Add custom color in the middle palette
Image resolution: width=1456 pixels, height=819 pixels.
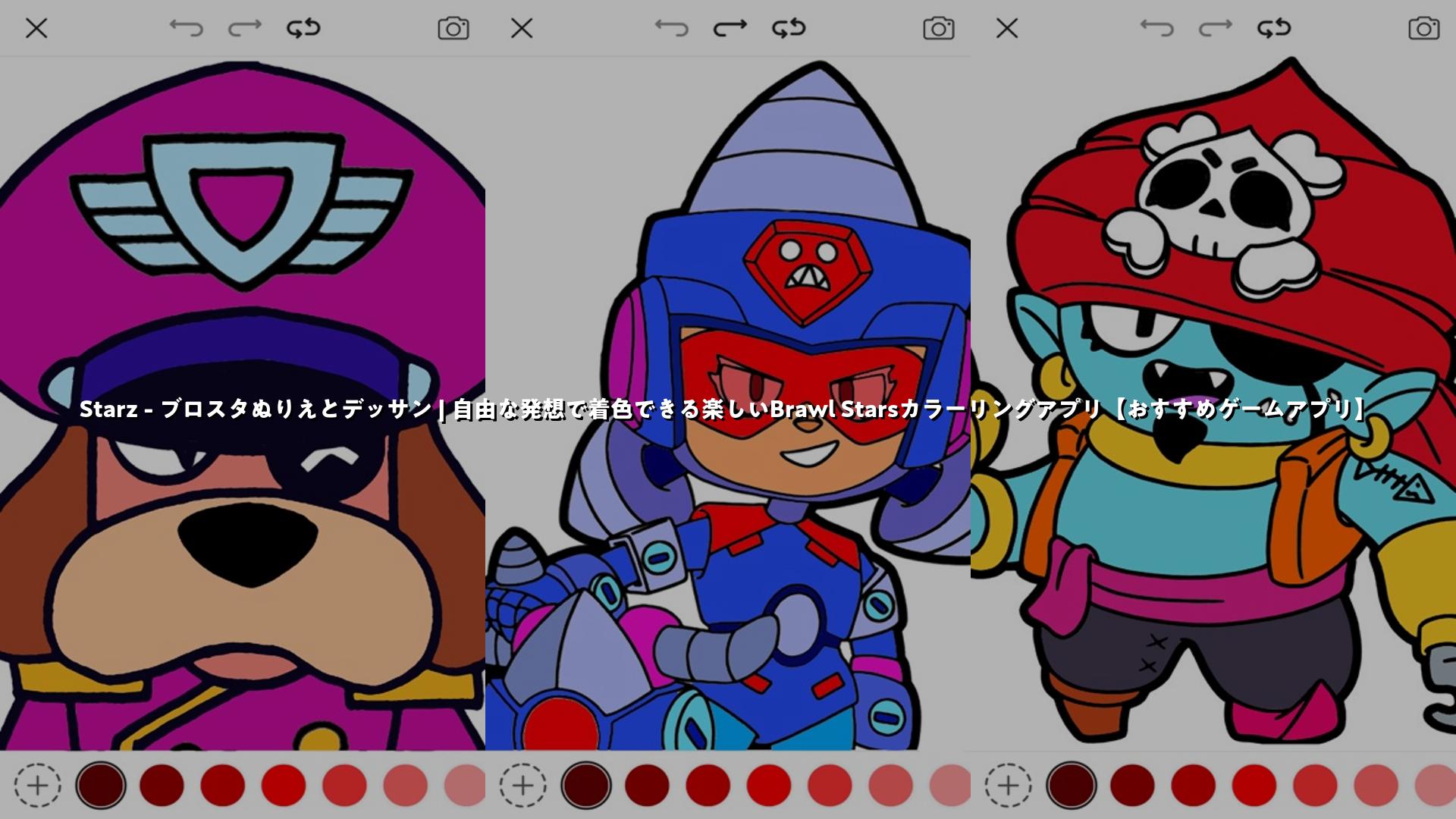pyautogui.click(x=522, y=785)
